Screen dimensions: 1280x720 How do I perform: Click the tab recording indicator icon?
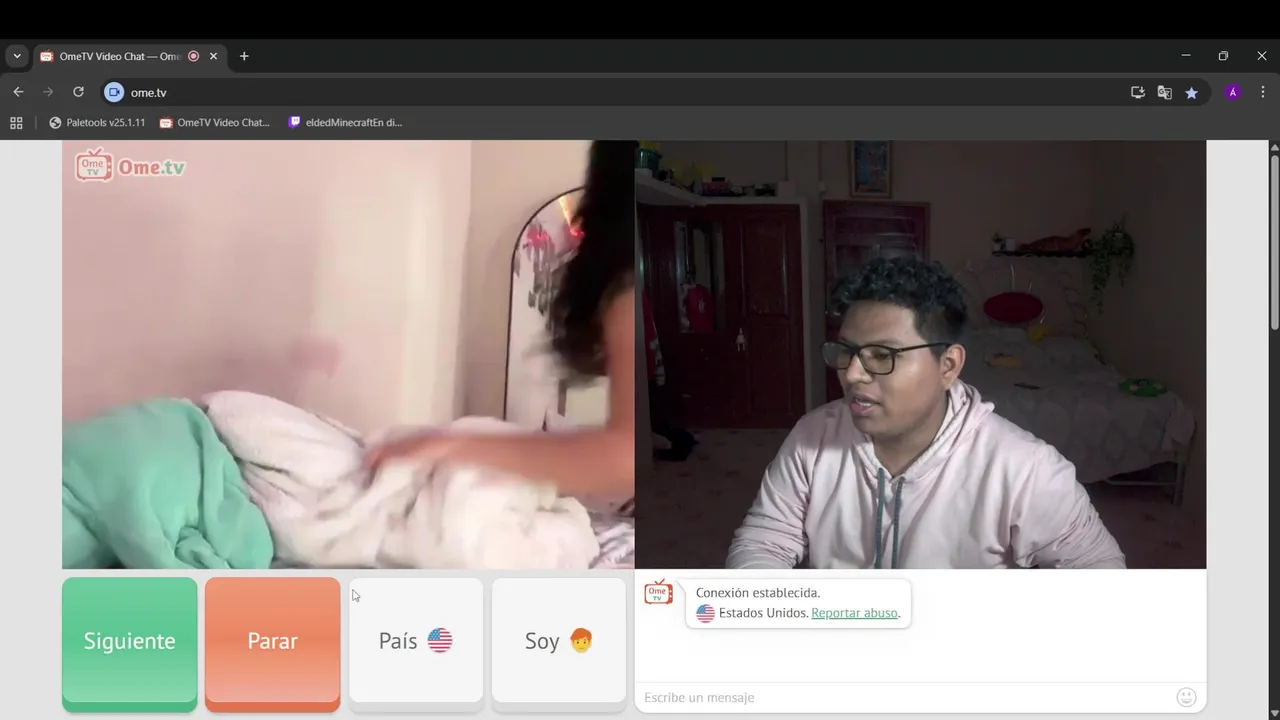[x=193, y=56]
